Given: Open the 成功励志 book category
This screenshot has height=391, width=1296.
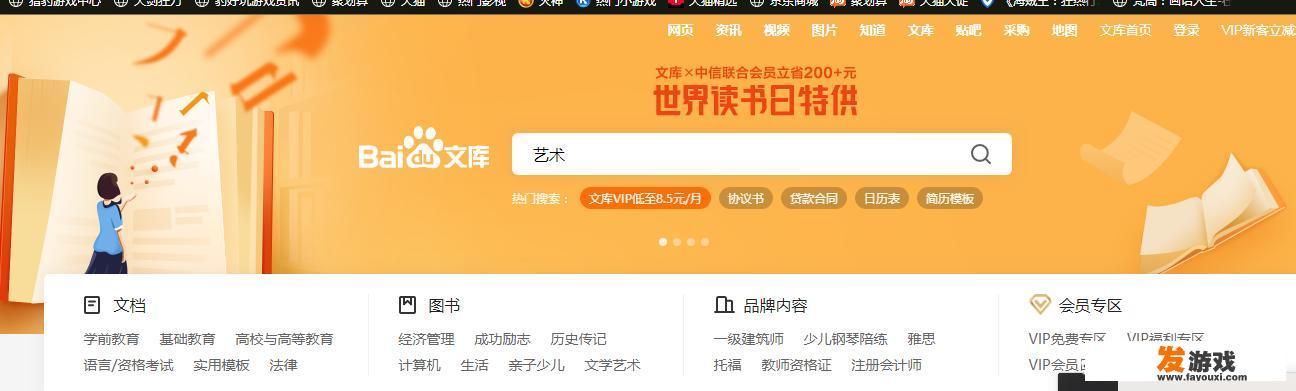Looking at the screenshot, I should (502, 339).
